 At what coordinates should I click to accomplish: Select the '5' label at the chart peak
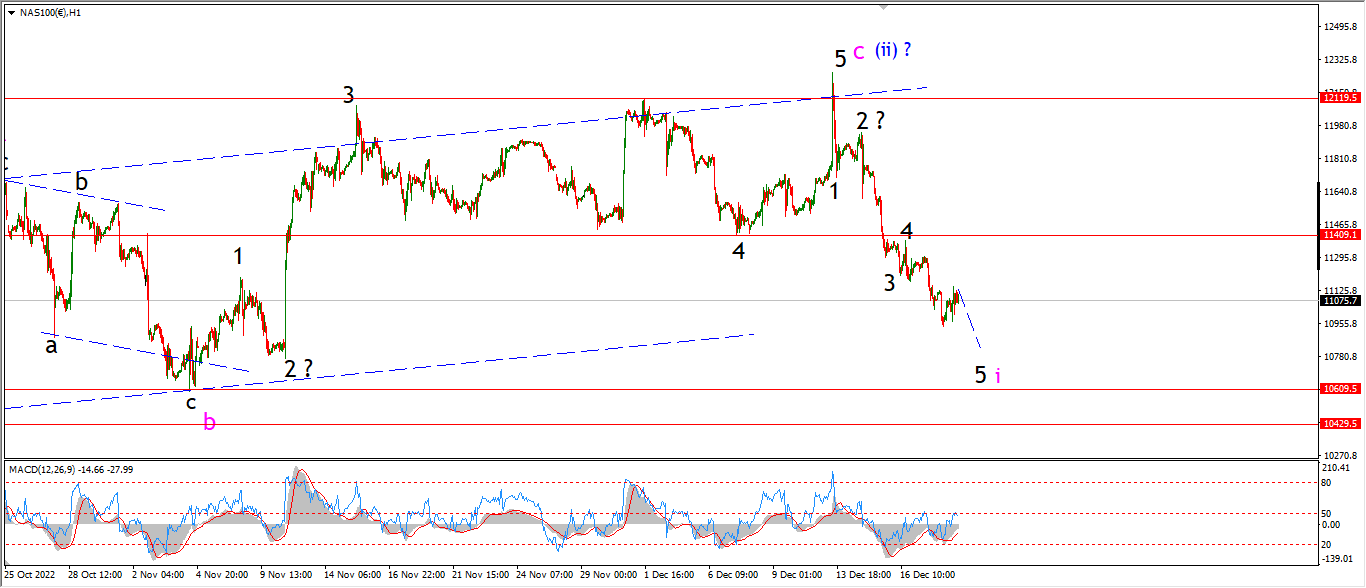(841, 58)
